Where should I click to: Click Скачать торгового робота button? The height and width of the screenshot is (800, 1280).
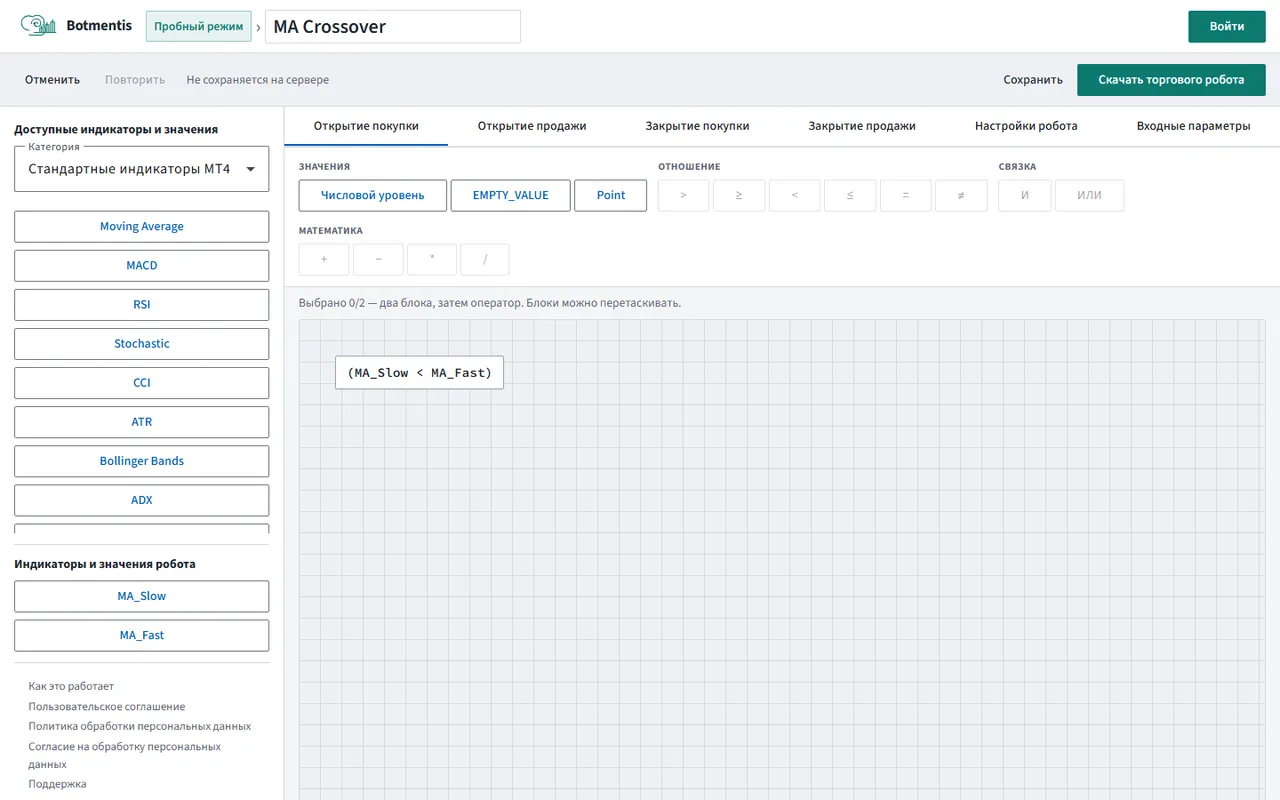pyautogui.click(x=1171, y=80)
